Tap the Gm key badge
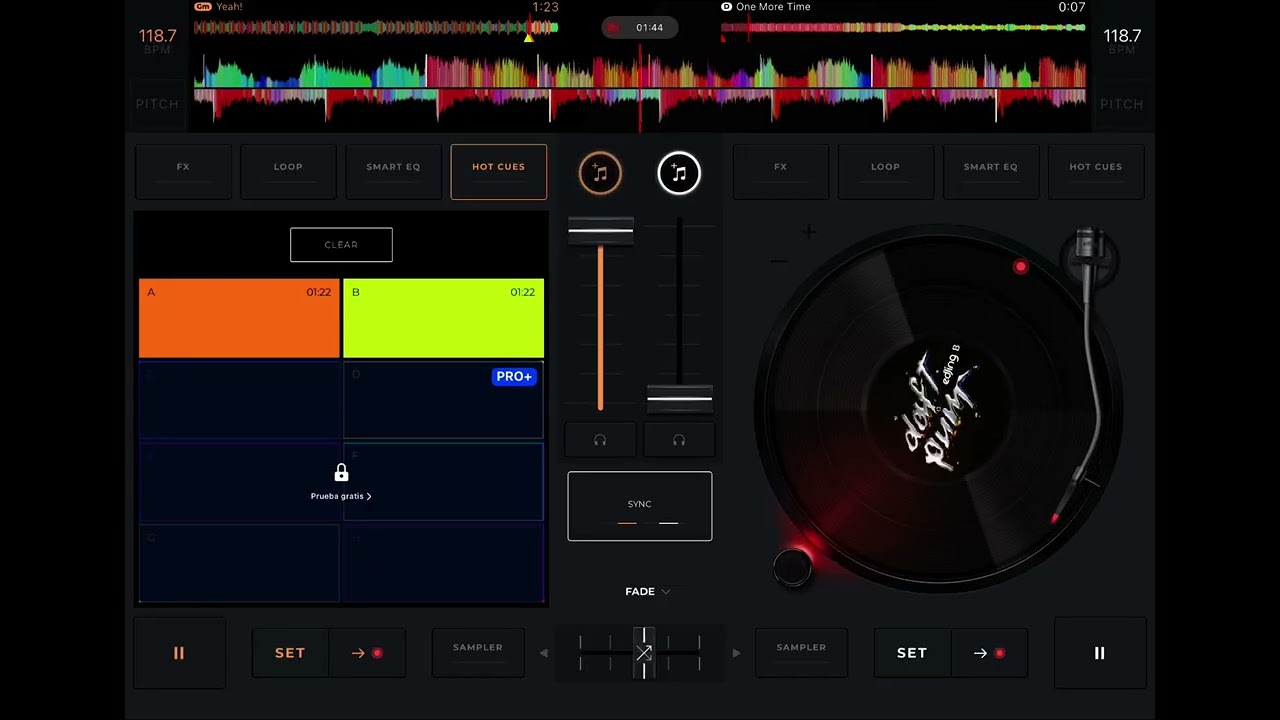The height and width of the screenshot is (720, 1280). pyautogui.click(x=203, y=7)
